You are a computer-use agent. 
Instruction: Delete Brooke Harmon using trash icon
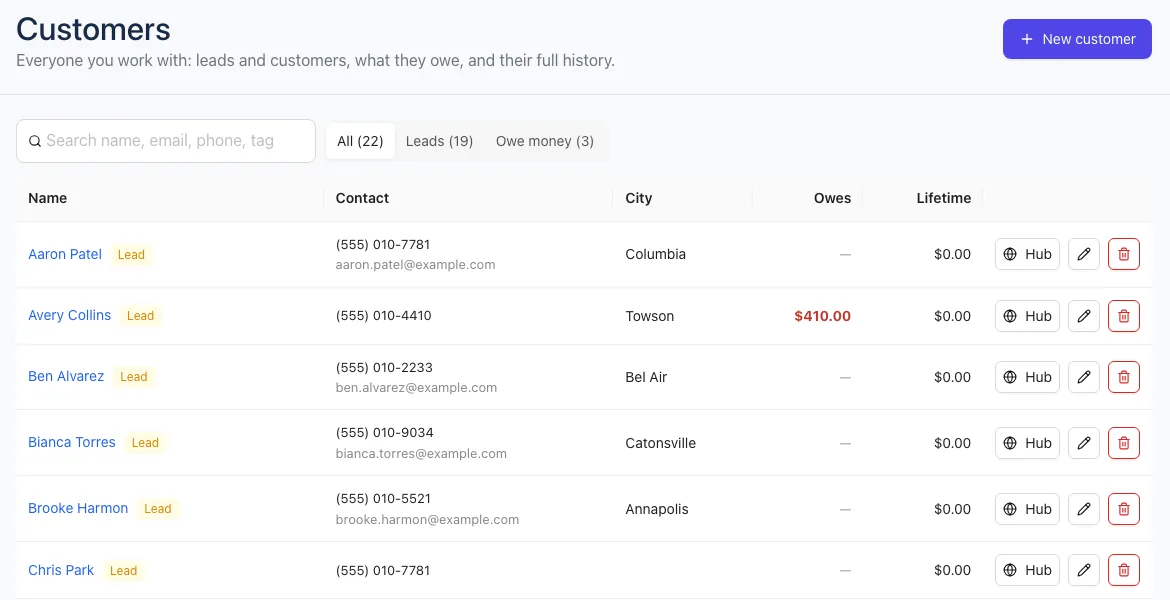1124,510
